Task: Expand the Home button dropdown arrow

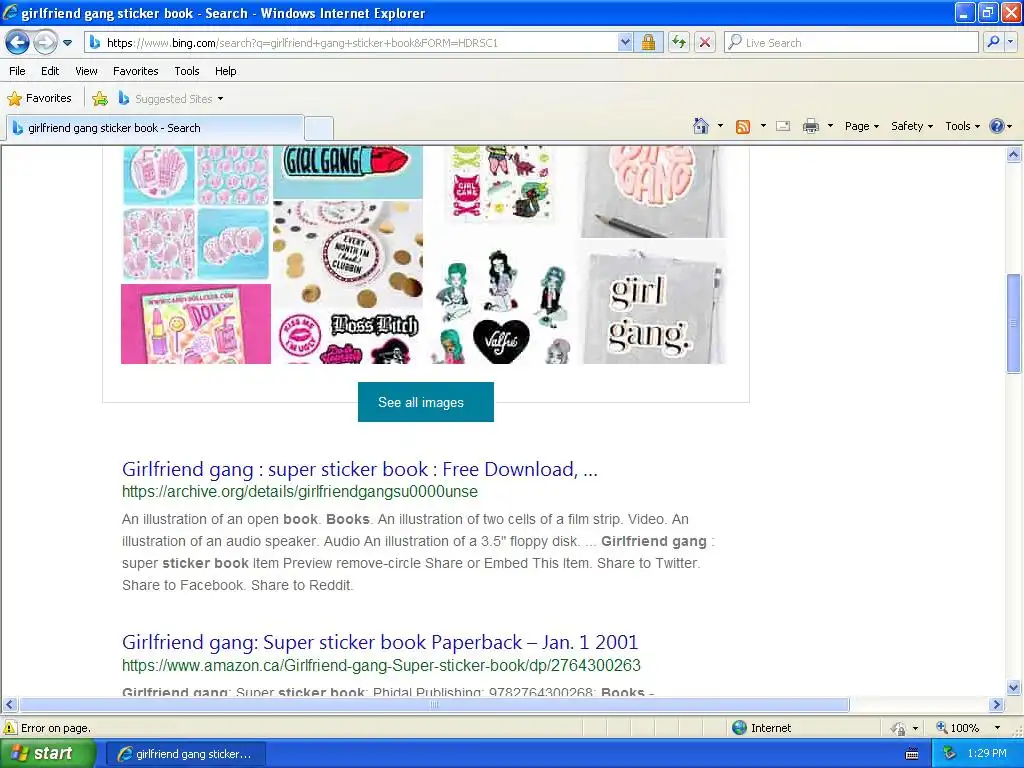Action: [x=720, y=126]
